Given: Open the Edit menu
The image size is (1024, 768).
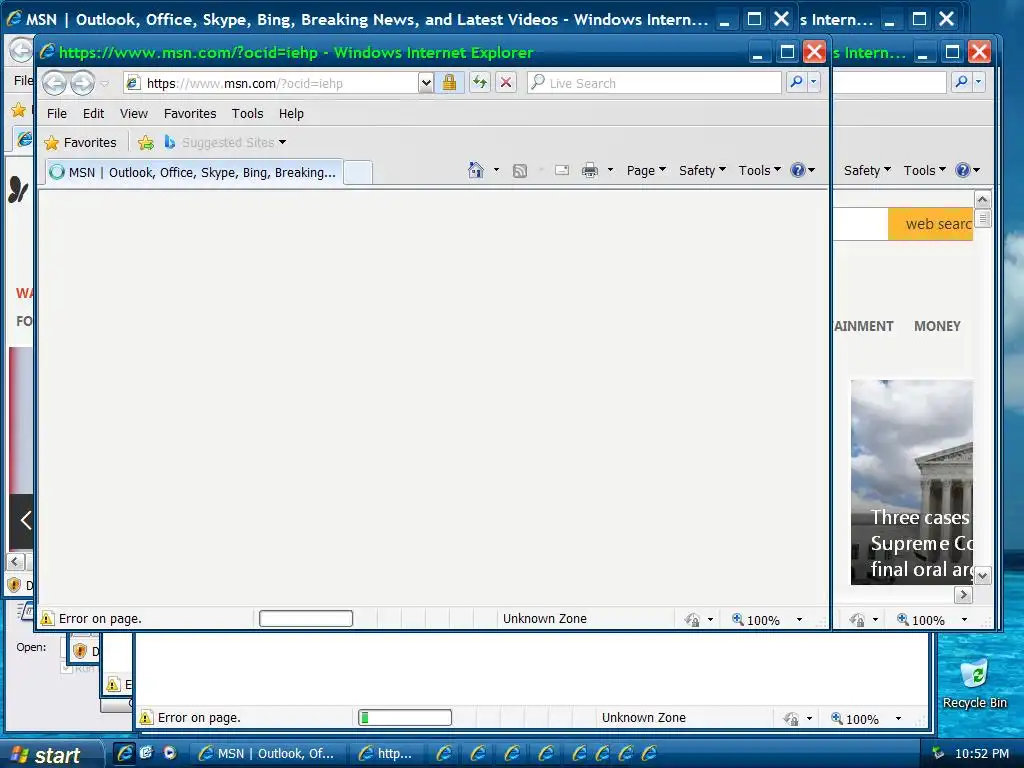Looking at the screenshot, I should click(93, 114).
